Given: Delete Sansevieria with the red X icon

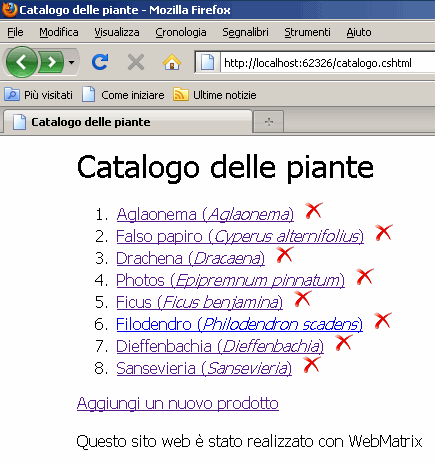Looking at the screenshot, I should [312, 365].
